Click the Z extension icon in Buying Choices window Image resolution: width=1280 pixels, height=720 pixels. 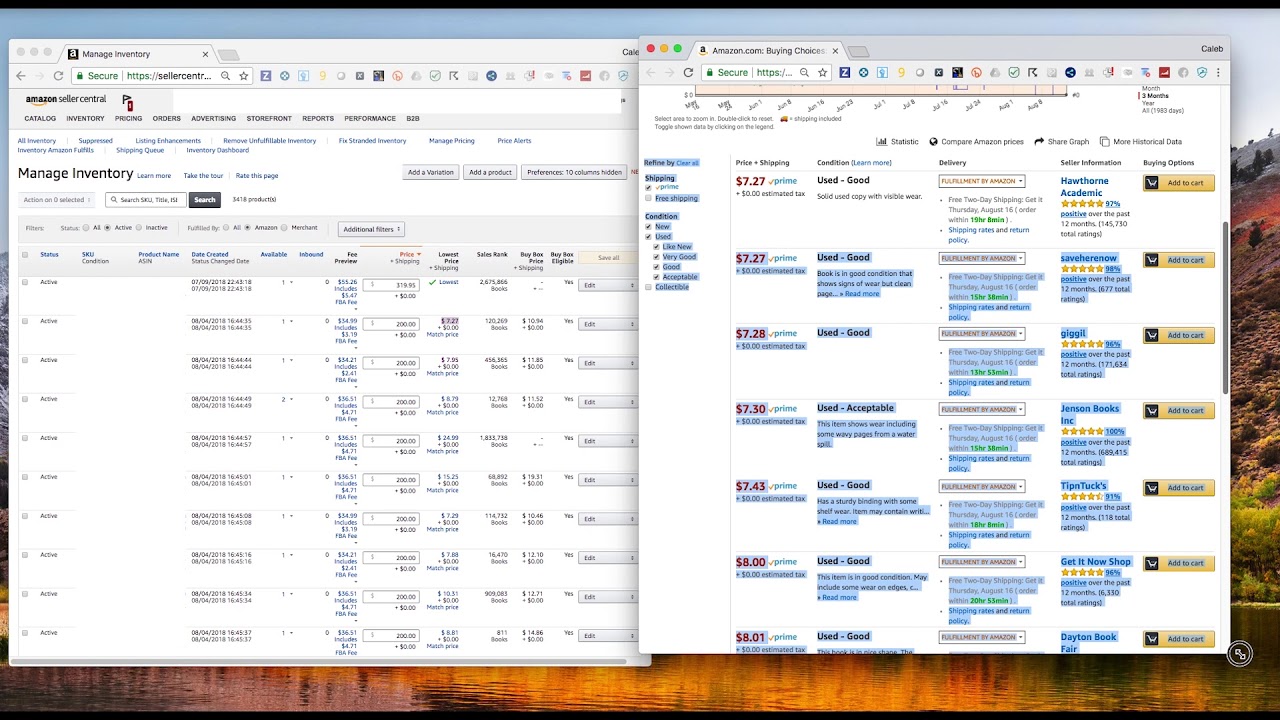pyautogui.click(x=845, y=72)
